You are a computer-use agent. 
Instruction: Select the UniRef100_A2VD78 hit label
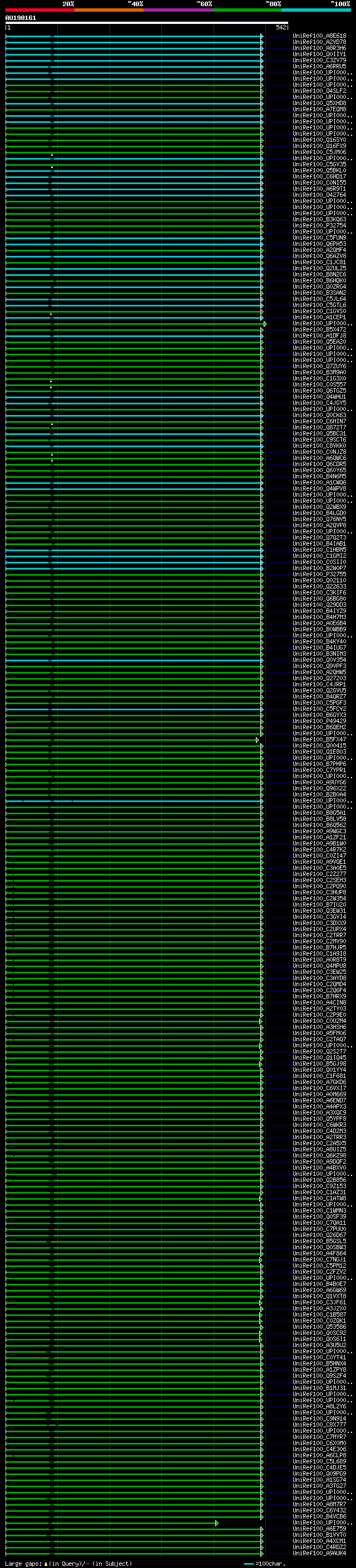click(319, 42)
